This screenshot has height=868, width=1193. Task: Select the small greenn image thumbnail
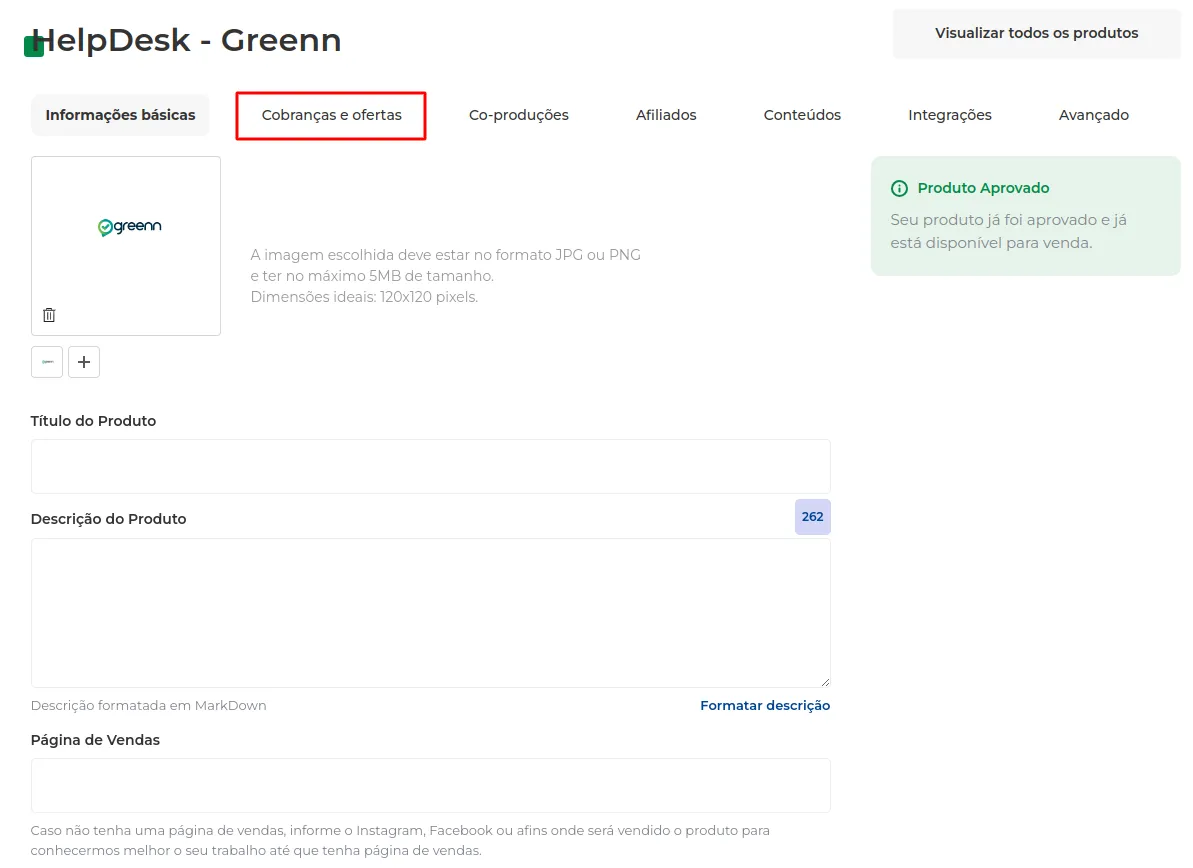47,362
